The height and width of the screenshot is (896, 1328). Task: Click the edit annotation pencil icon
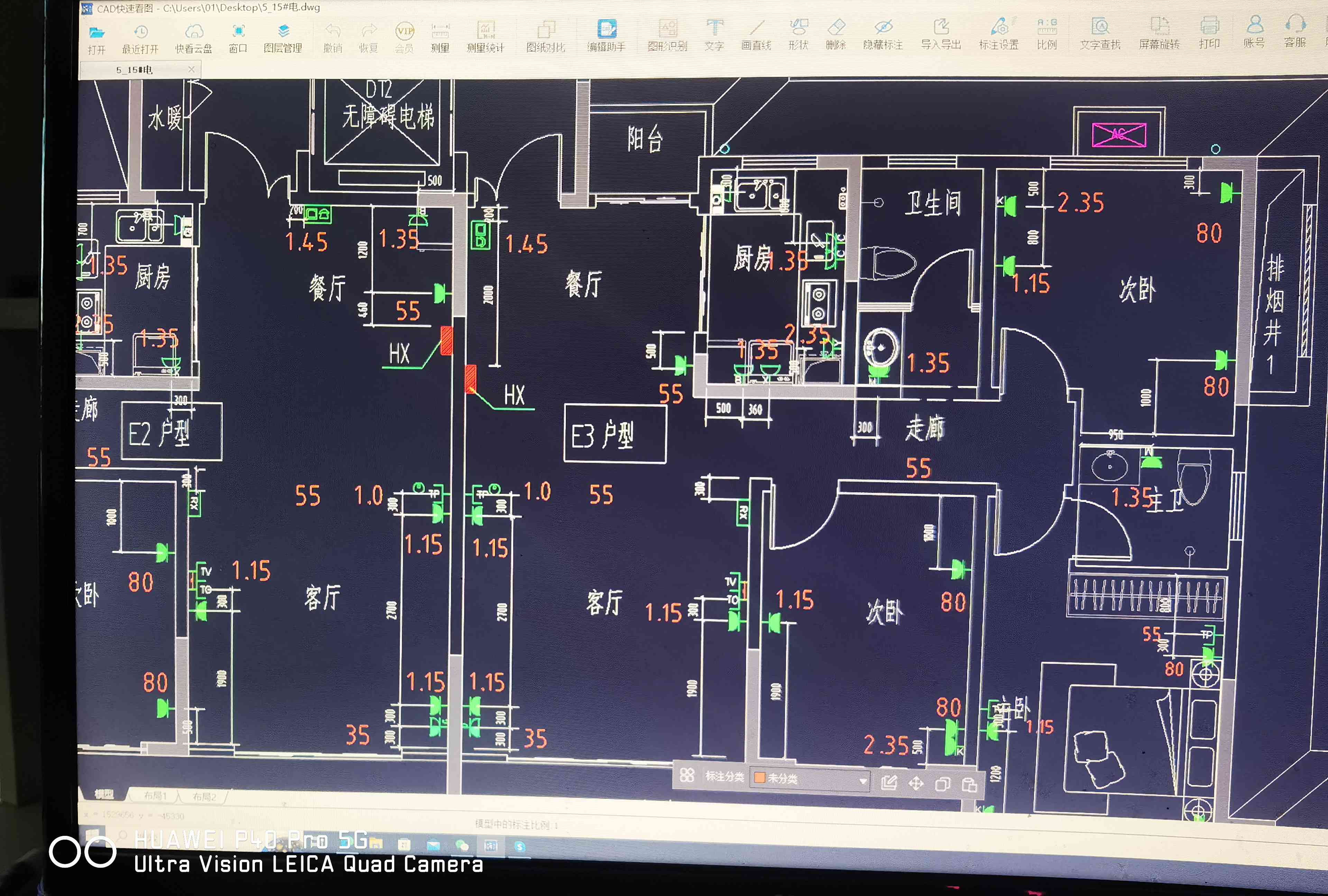click(x=888, y=782)
